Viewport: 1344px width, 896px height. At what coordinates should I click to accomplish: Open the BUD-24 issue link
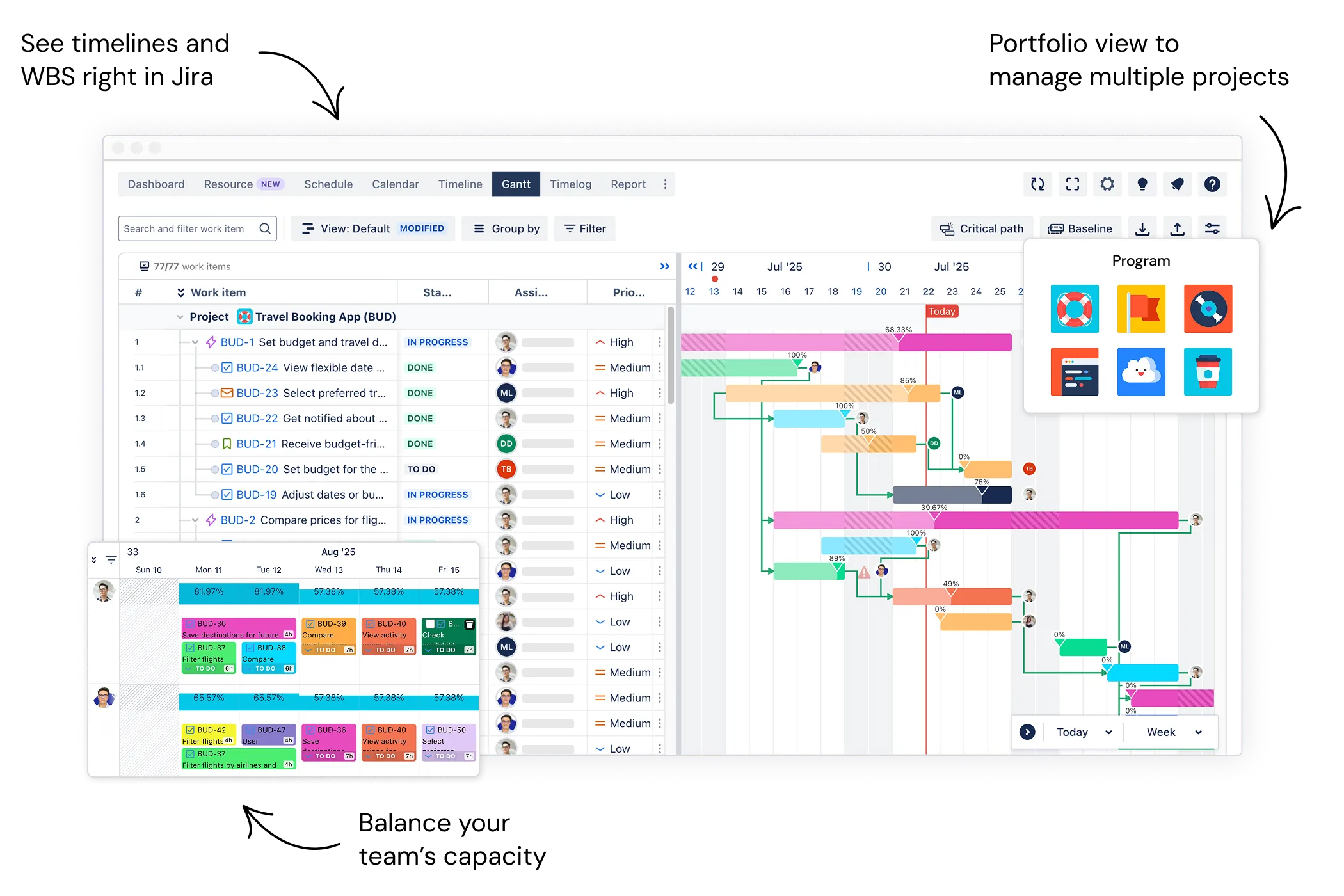[x=257, y=367]
